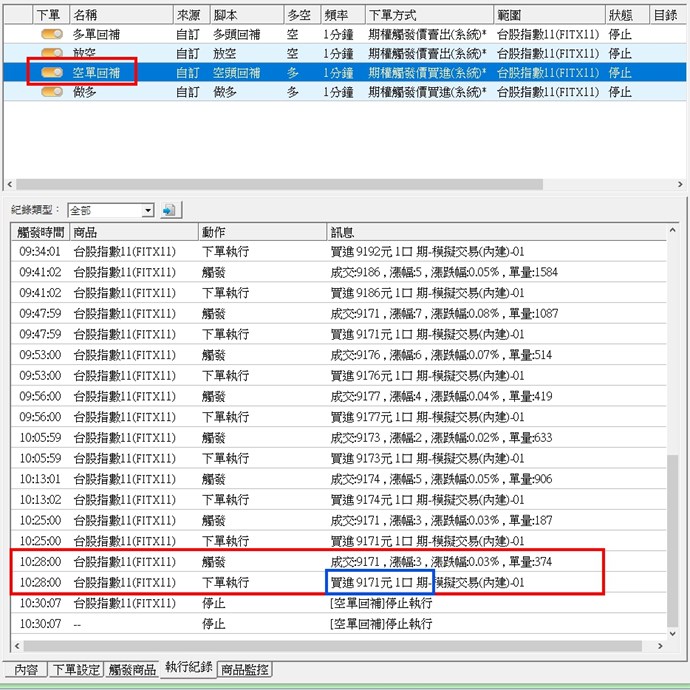Toggle the 空單回補 order switch

[x=52, y=72]
